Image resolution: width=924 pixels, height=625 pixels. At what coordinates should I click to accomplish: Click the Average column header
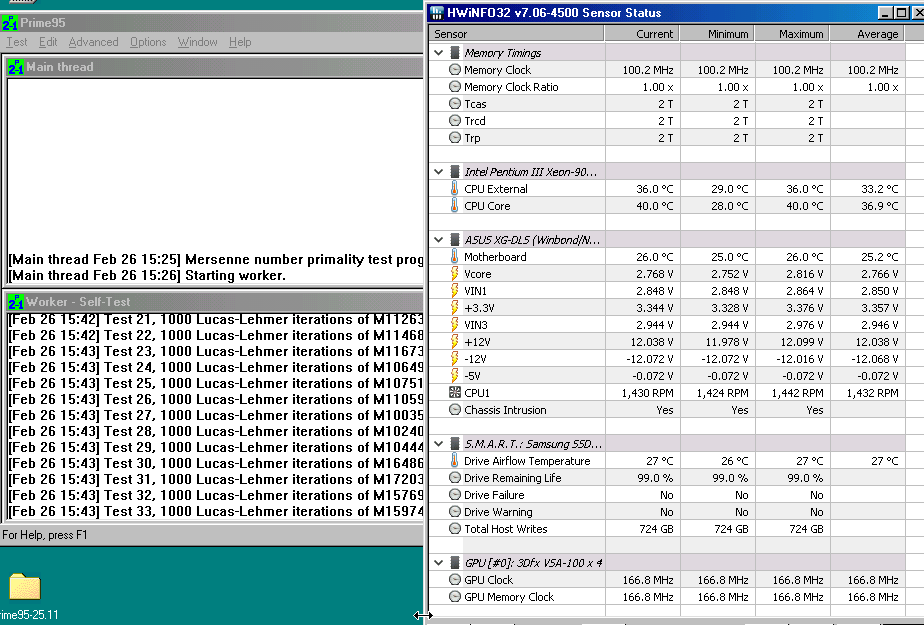pyautogui.click(x=867, y=34)
